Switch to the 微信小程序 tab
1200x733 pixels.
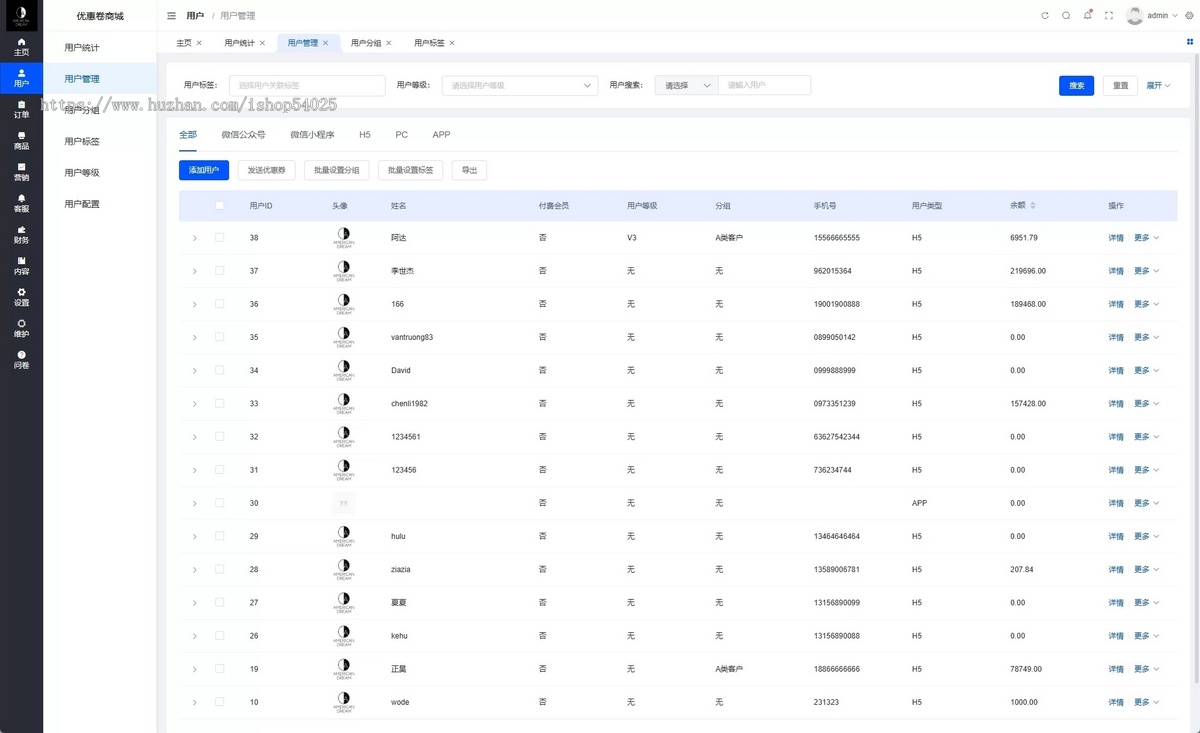point(312,135)
